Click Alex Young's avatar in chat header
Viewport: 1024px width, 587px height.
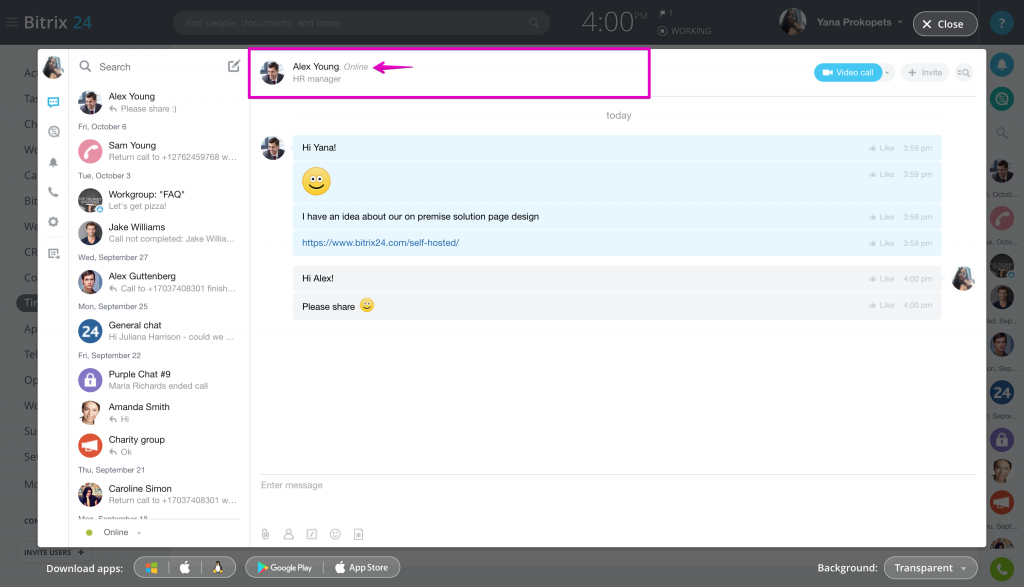(272, 72)
